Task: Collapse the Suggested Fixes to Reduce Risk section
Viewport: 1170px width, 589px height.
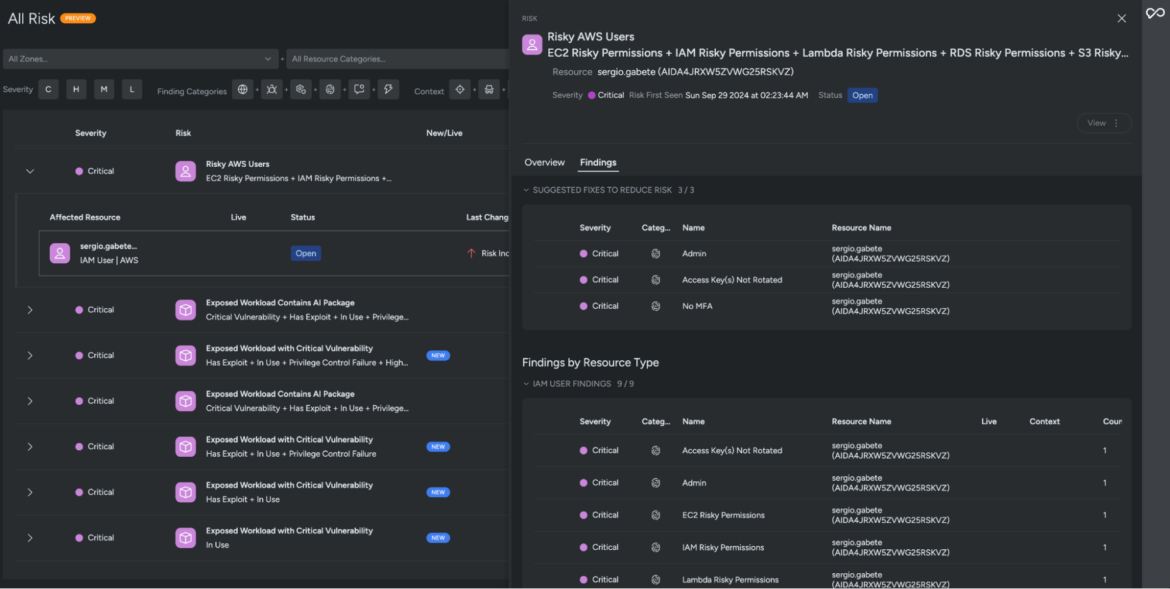Action: 526,190
